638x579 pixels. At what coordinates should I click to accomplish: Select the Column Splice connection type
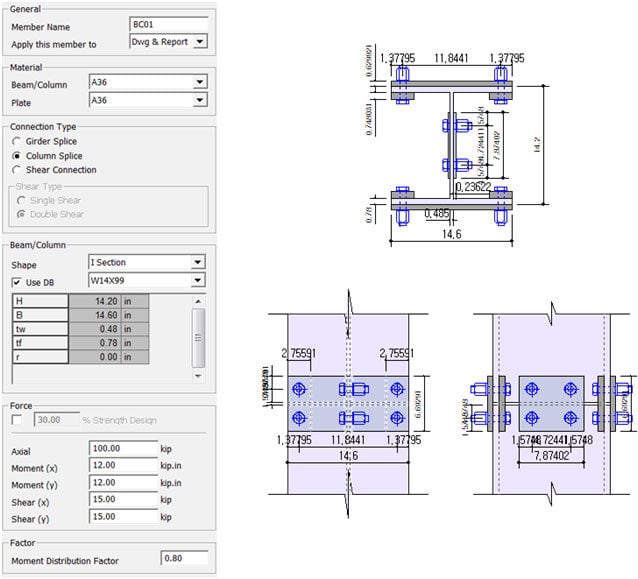click(16, 156)
